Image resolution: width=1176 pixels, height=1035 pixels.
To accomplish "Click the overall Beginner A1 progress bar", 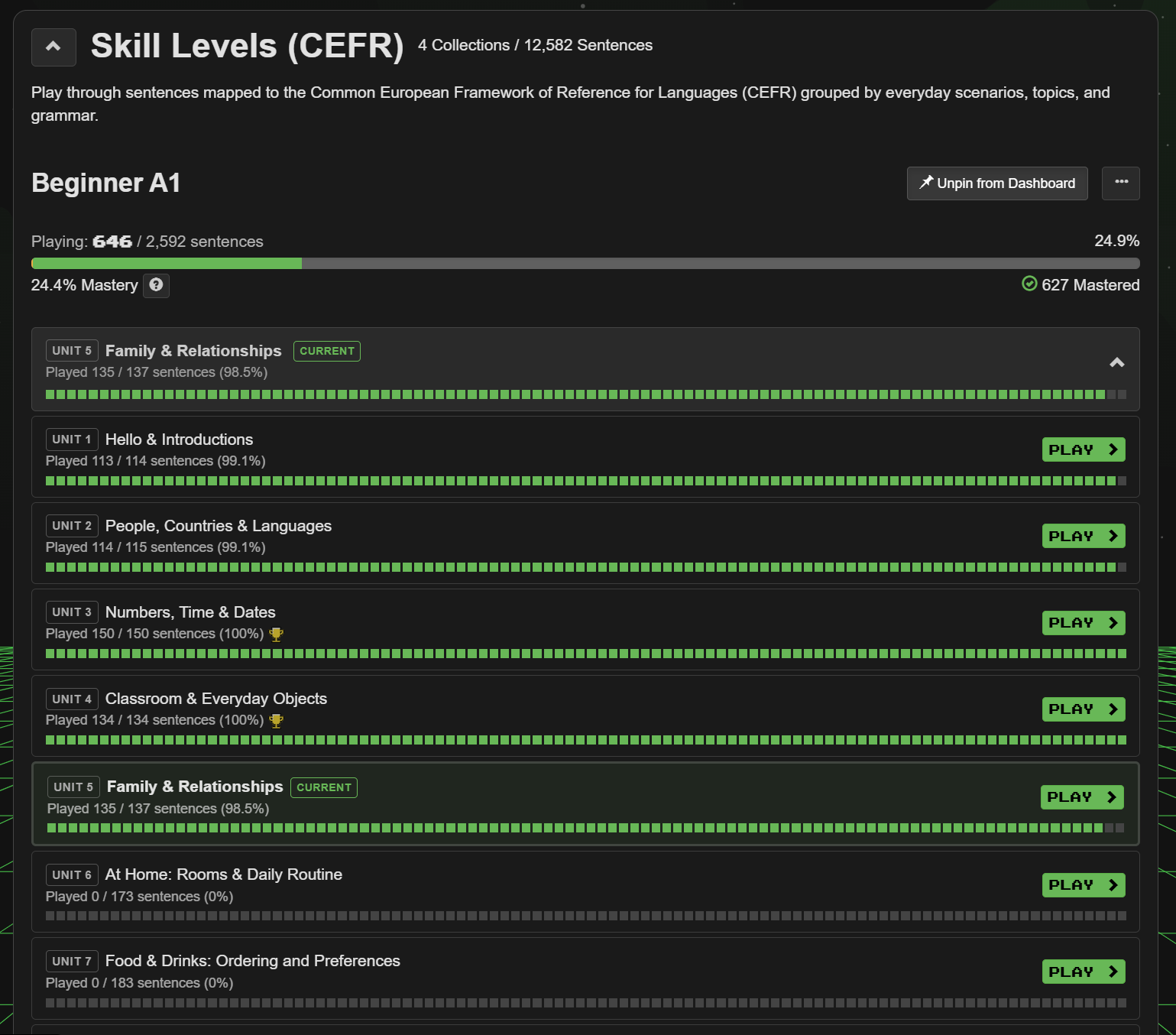I will coord(585,264).
